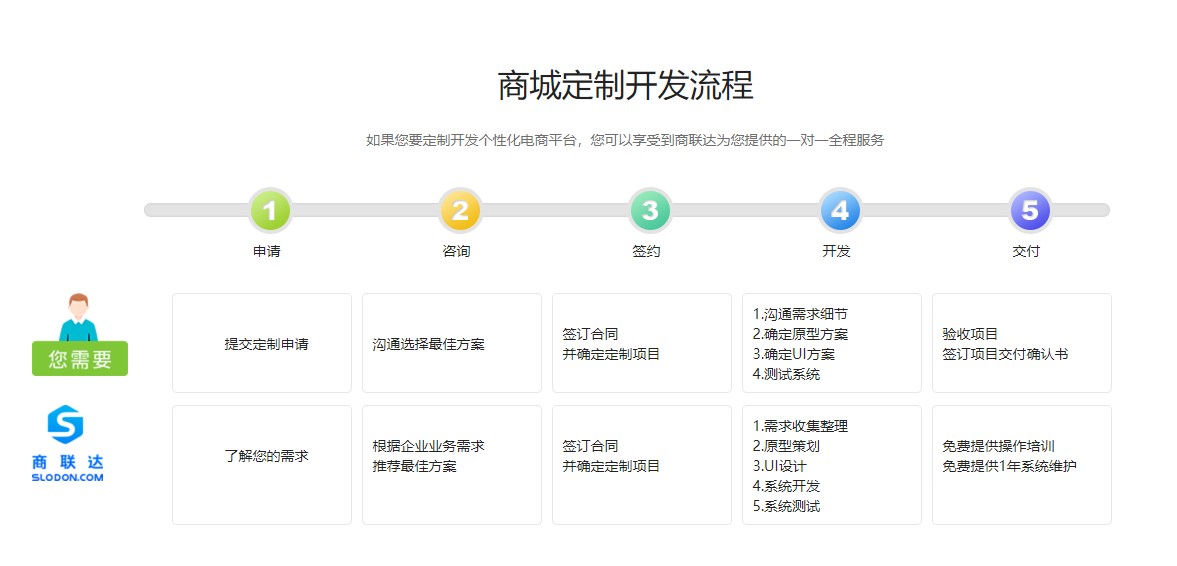Screen dimensions: 1177x566
Task: Click the 沟通选择最佳方案 card
Action: (x=452, y=343)
